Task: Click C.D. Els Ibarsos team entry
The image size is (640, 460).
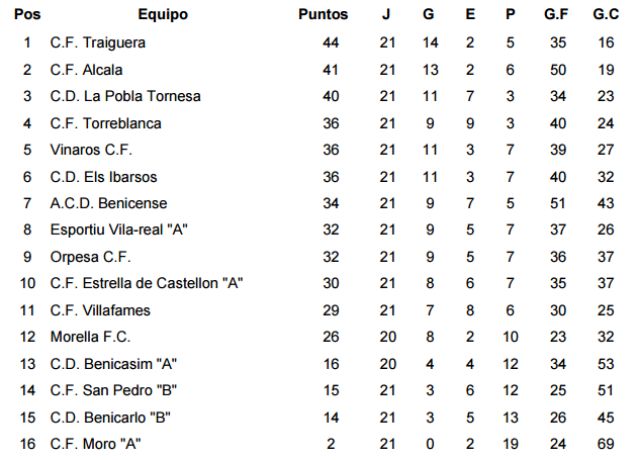Action: 104,177
